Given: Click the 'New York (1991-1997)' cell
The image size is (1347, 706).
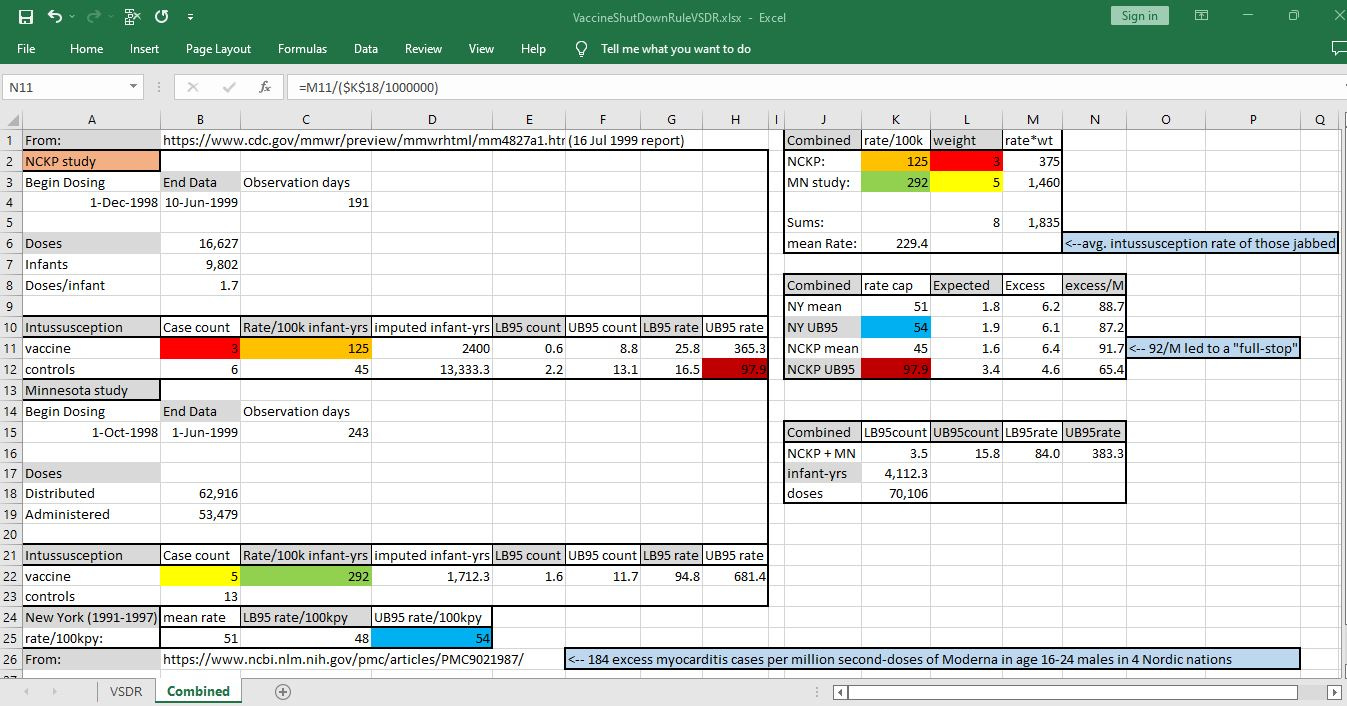Looking at the screenshot, I should coord(91,618).
